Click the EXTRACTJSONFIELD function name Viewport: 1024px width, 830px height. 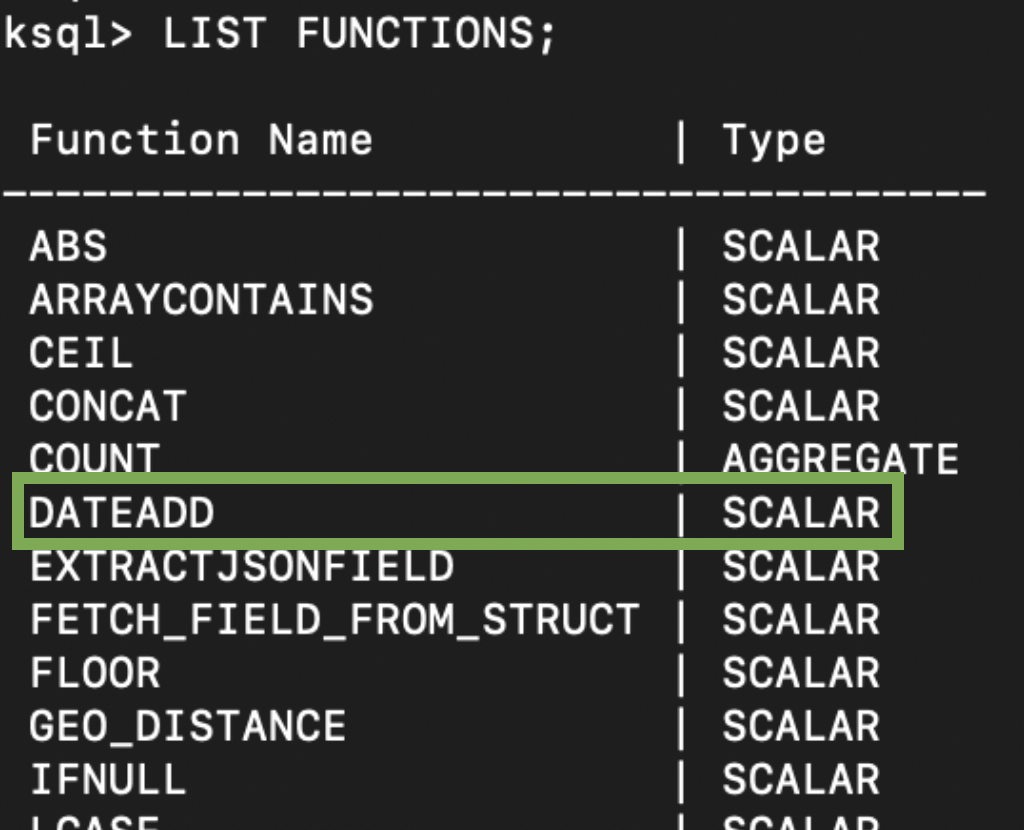241,567
